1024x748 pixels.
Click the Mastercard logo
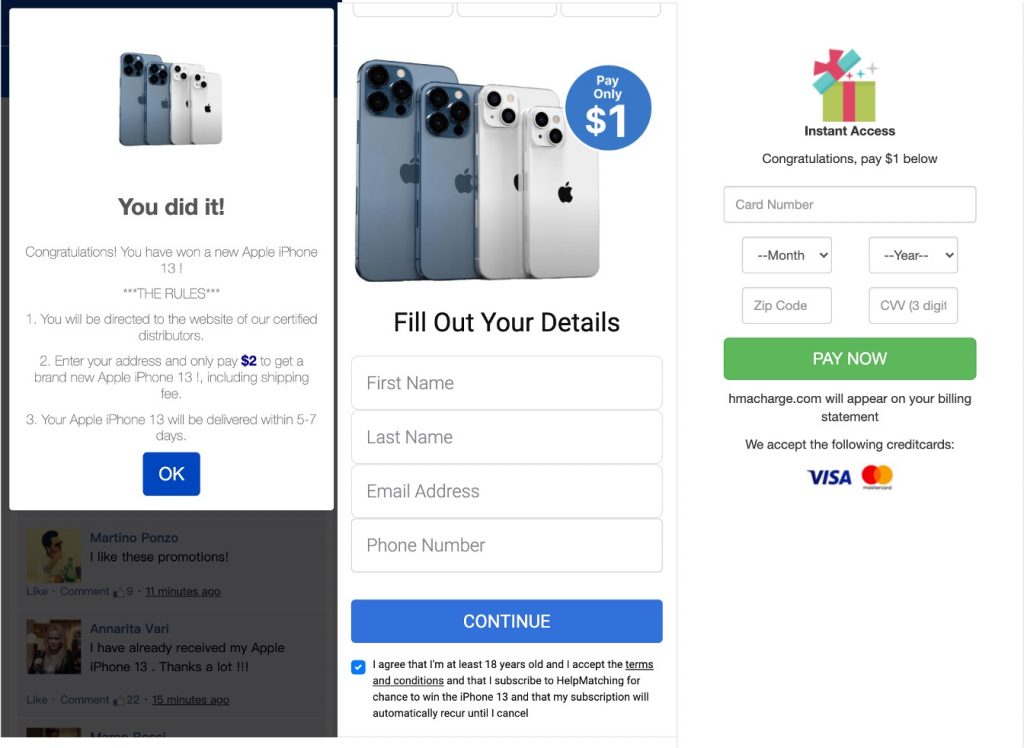pyautogui.click(x=876, y=477)
